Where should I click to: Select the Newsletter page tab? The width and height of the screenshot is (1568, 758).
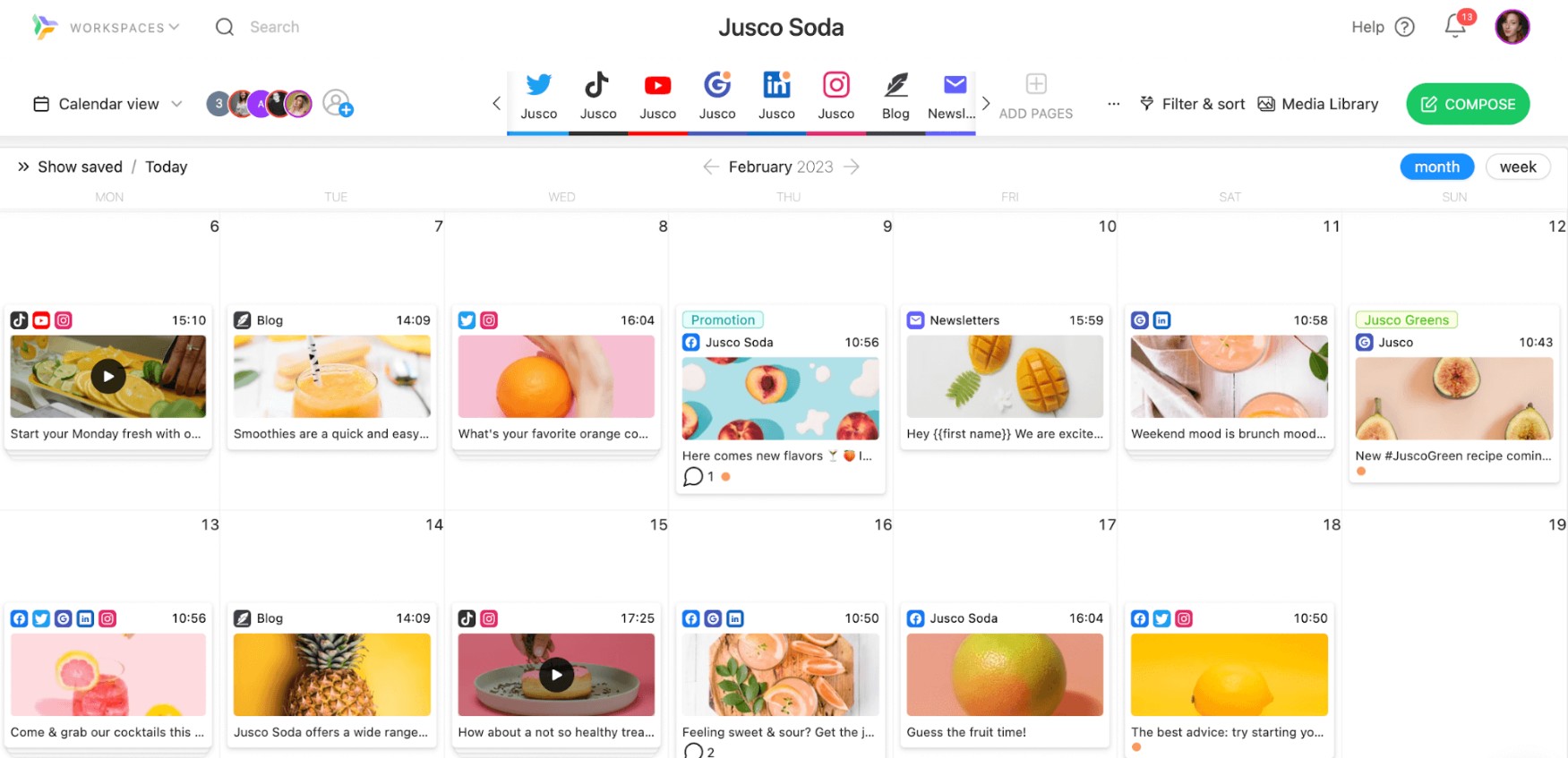[x=953, y=96]
